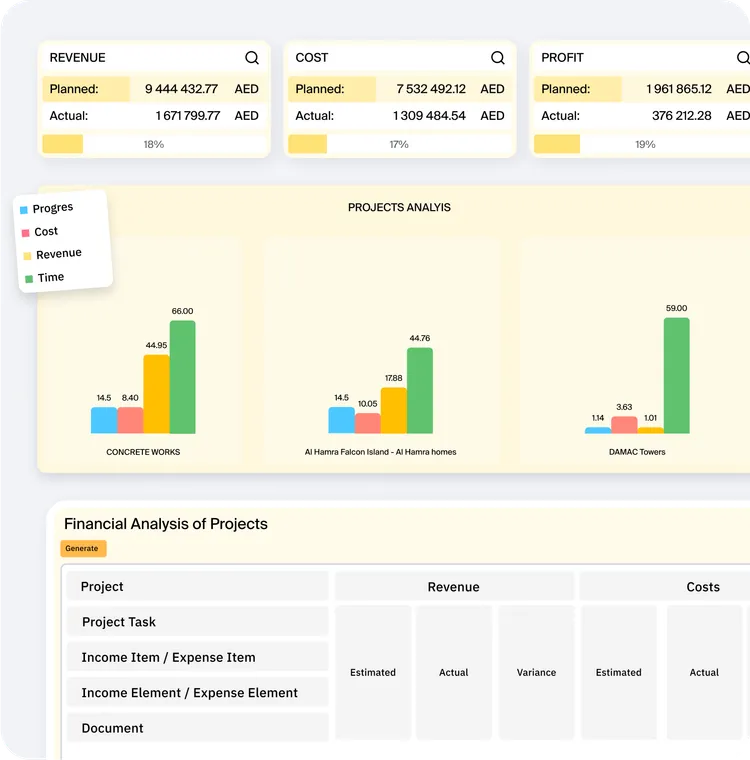Click the 66.00 green bar in CONCRETE WORKS
Image resolution: width=750 pixels, height=760 pixels.
tap(183, 377)
